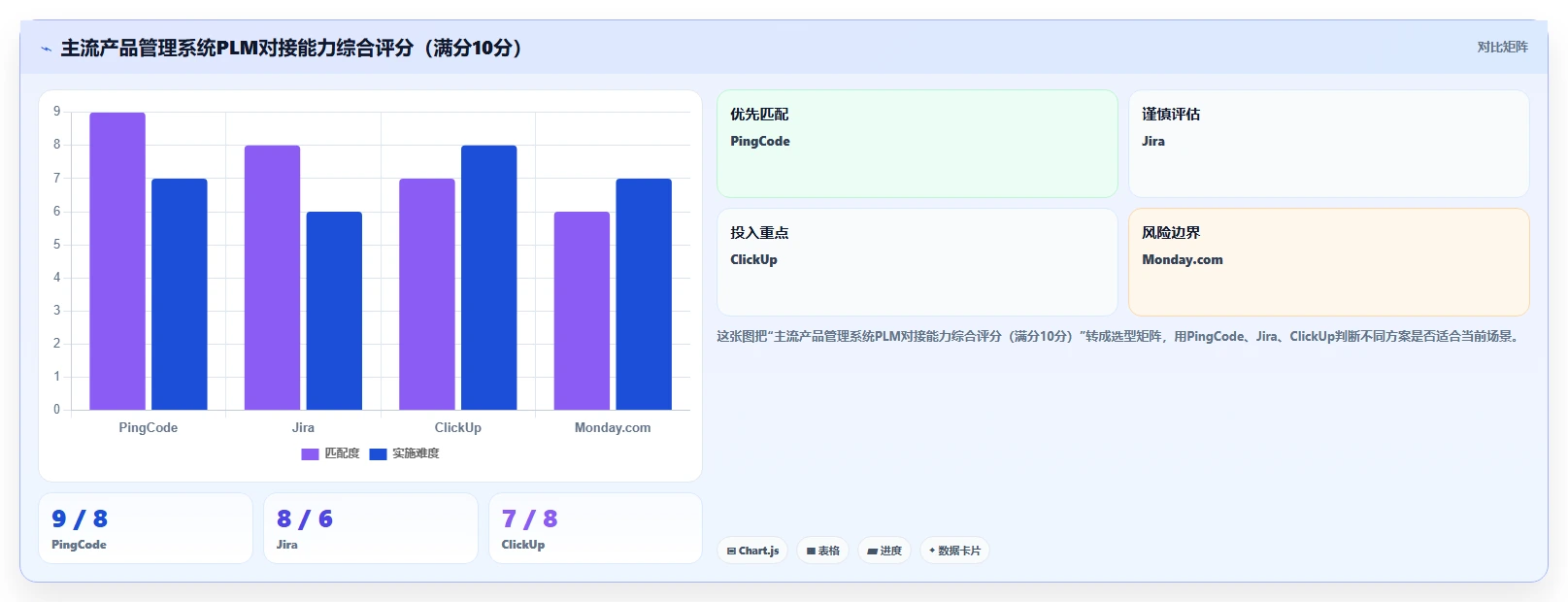This screenshot has height=602, width=1568.
Task: Click the Chart.js tag chip
Action: coord(752,551)
